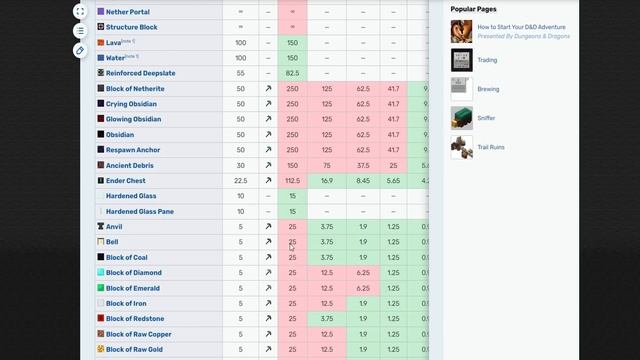Viewport: 640px width, 360px height.
Task: Click the pickaxe icon in Obsidian row
Action: click(x=268, y=134)
